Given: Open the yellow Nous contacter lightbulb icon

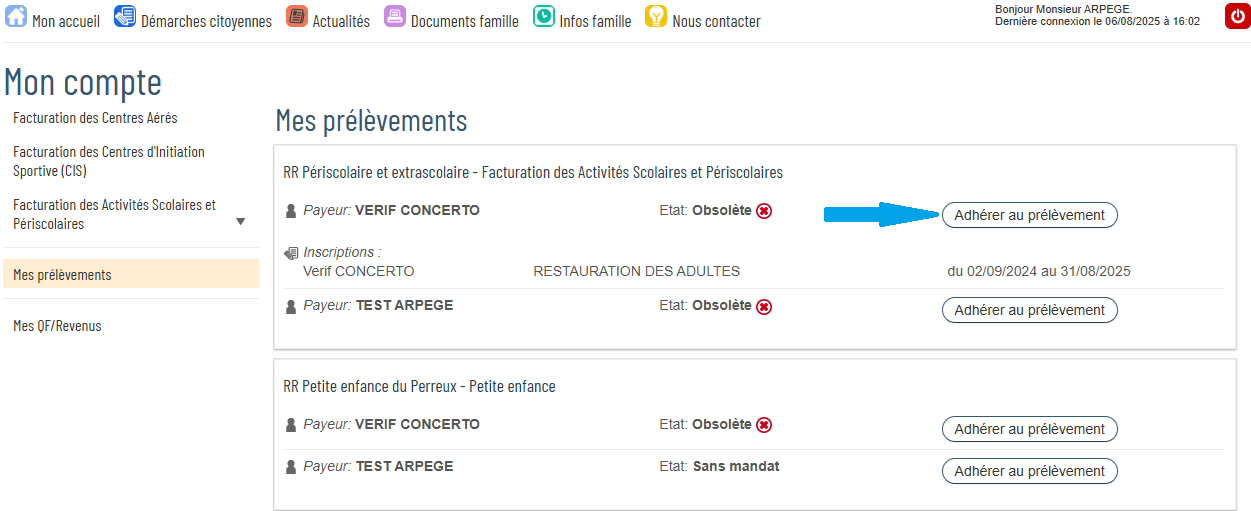Looking at the screenshot, I should (656, 17).
